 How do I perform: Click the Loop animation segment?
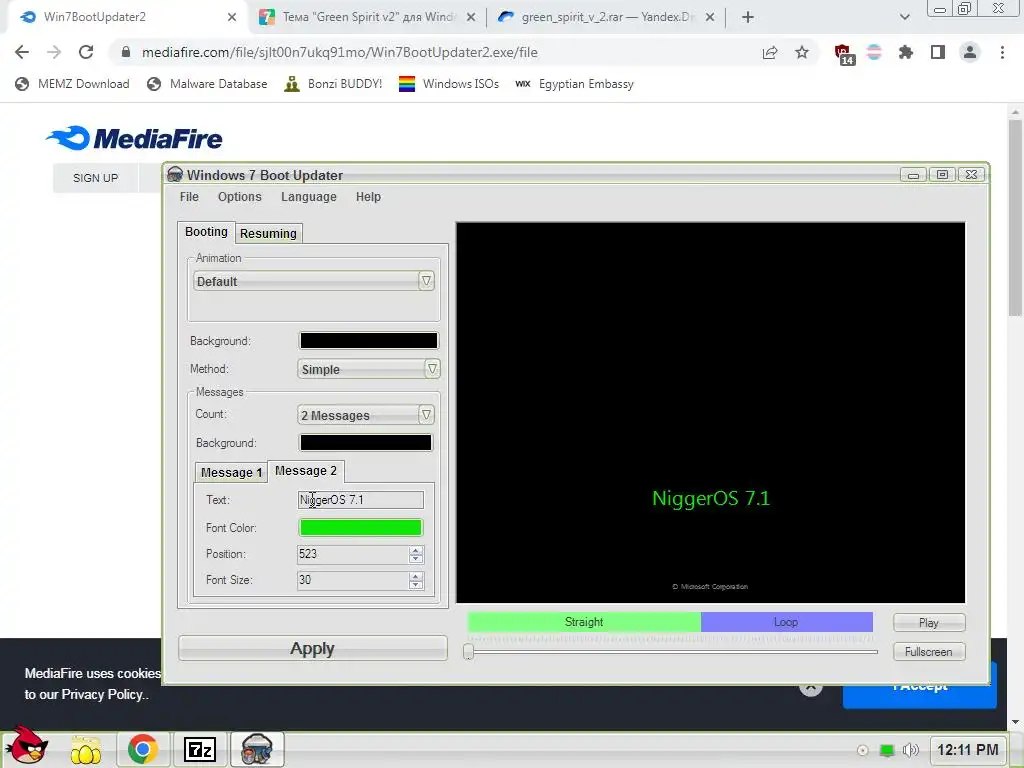click(786, 622)
